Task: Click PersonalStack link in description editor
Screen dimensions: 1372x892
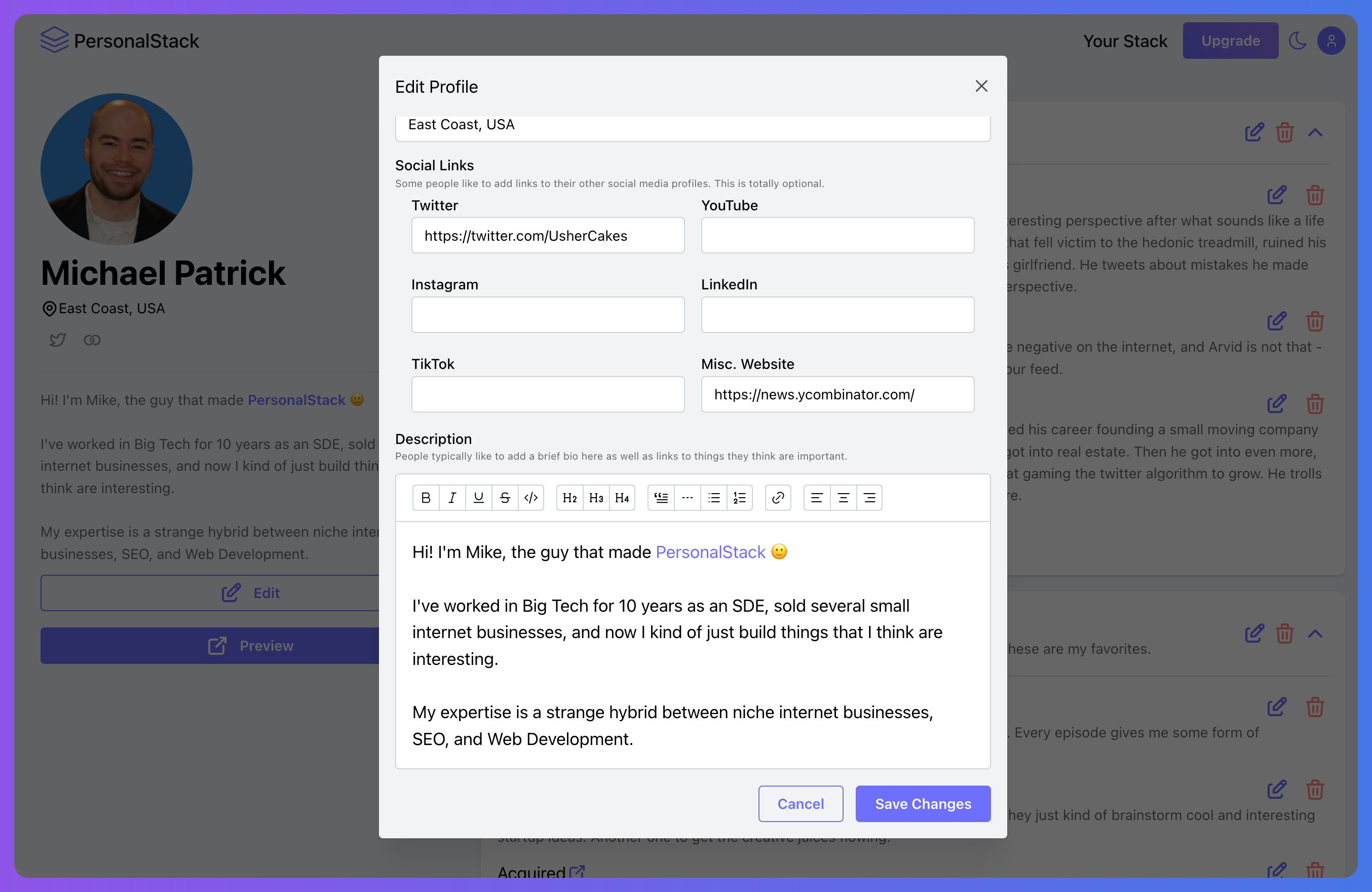Action: tap(710, 552)
